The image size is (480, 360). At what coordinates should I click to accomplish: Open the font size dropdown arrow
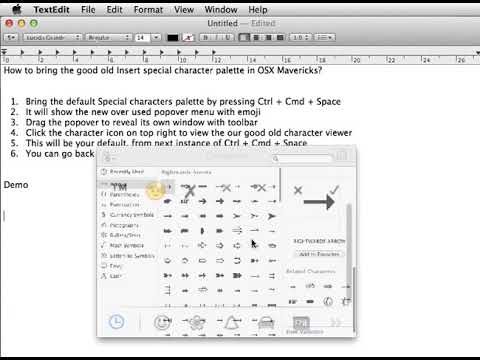(156, 37)
